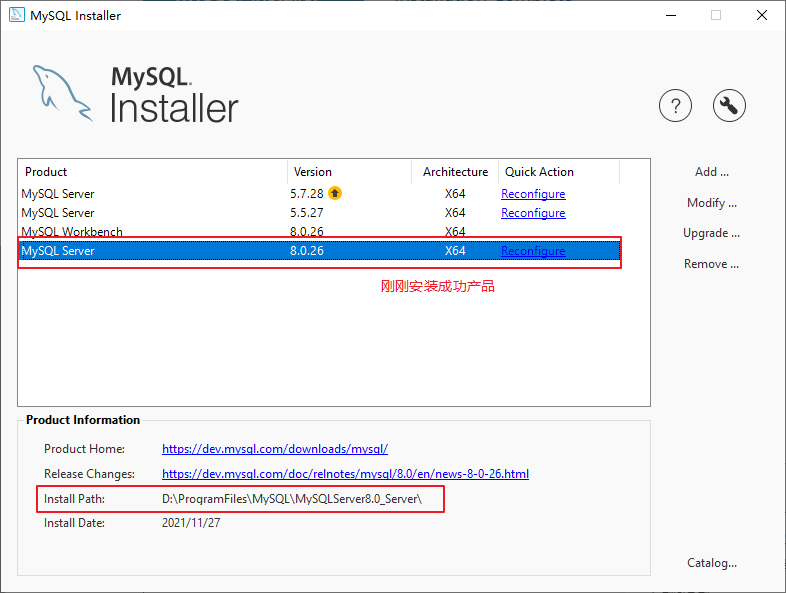Click the upgrade arrow icon beside 5.7.28
This screenshot has height=593, width=786.
coord(335,193)
